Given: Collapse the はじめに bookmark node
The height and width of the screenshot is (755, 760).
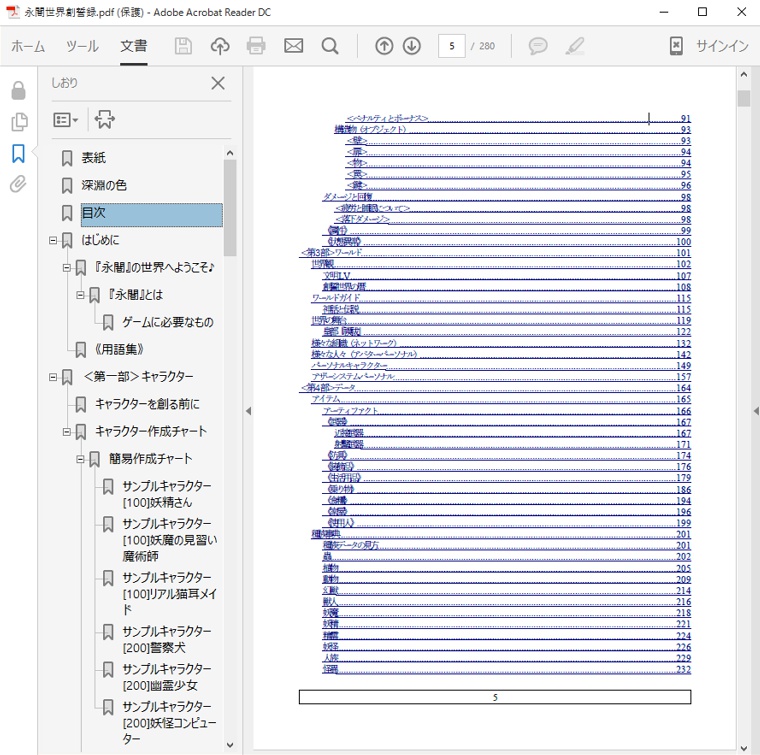Looking at the screenshot, I should pyautogui.click(x=53, y=240).
